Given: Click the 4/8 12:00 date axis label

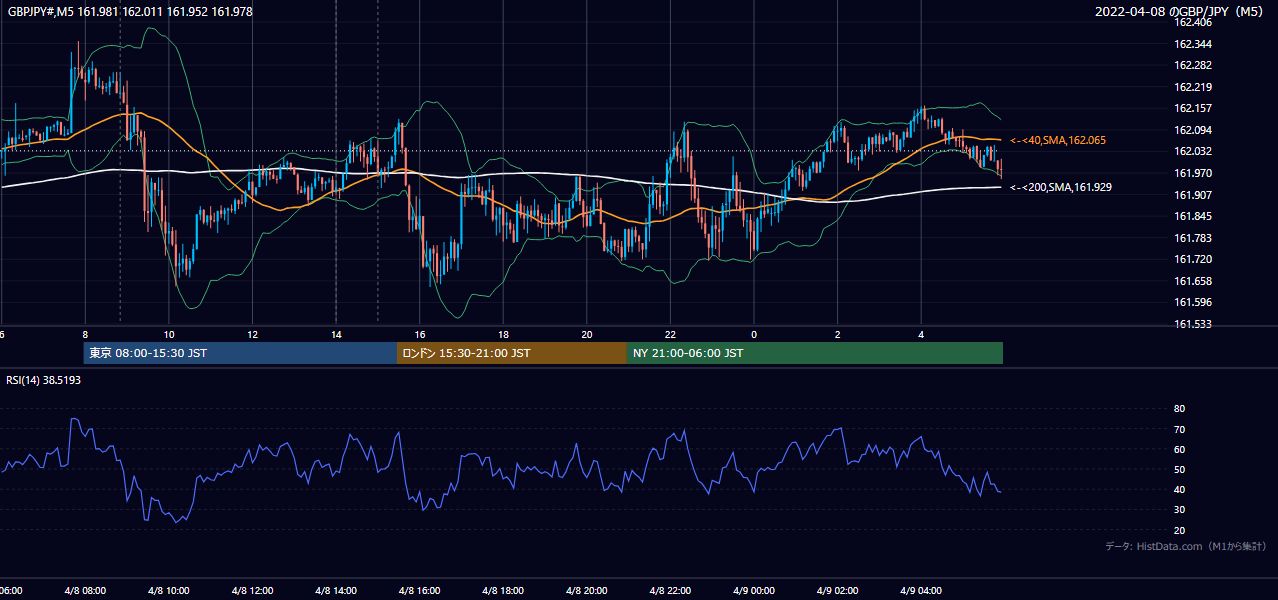Looking at the screenshot, I should pos(252,591).
